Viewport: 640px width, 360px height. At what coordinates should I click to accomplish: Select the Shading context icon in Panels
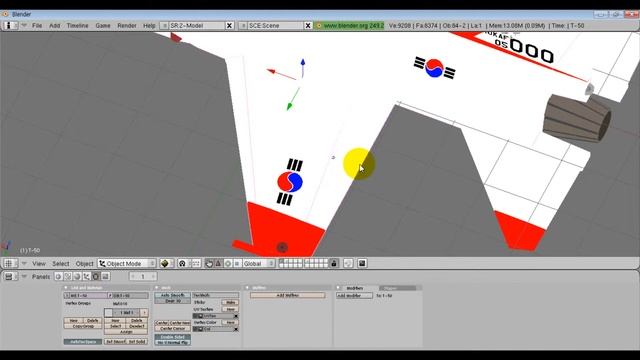(x=77, y=276)
